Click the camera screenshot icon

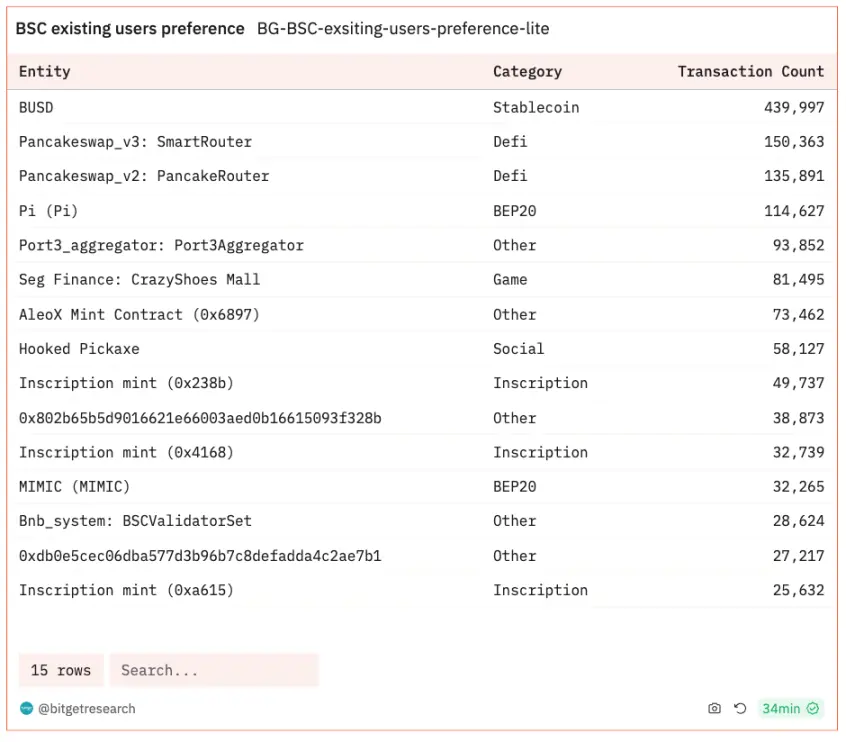point(714,709)
